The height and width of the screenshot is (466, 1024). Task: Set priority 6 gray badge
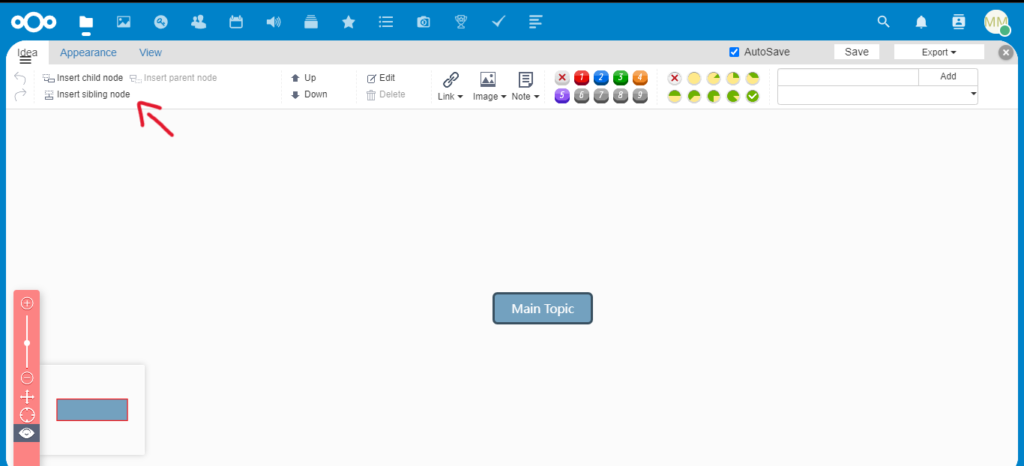[x=581, y=96]
